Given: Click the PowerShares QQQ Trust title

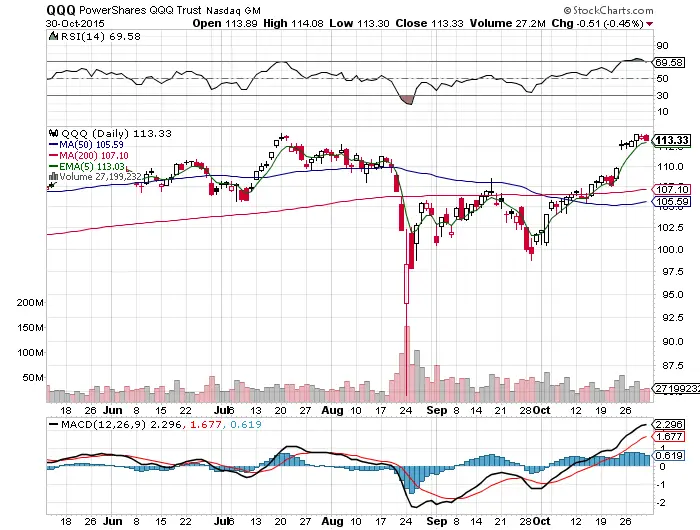Looking at the screenshot, I should click(x=141, y=10).
